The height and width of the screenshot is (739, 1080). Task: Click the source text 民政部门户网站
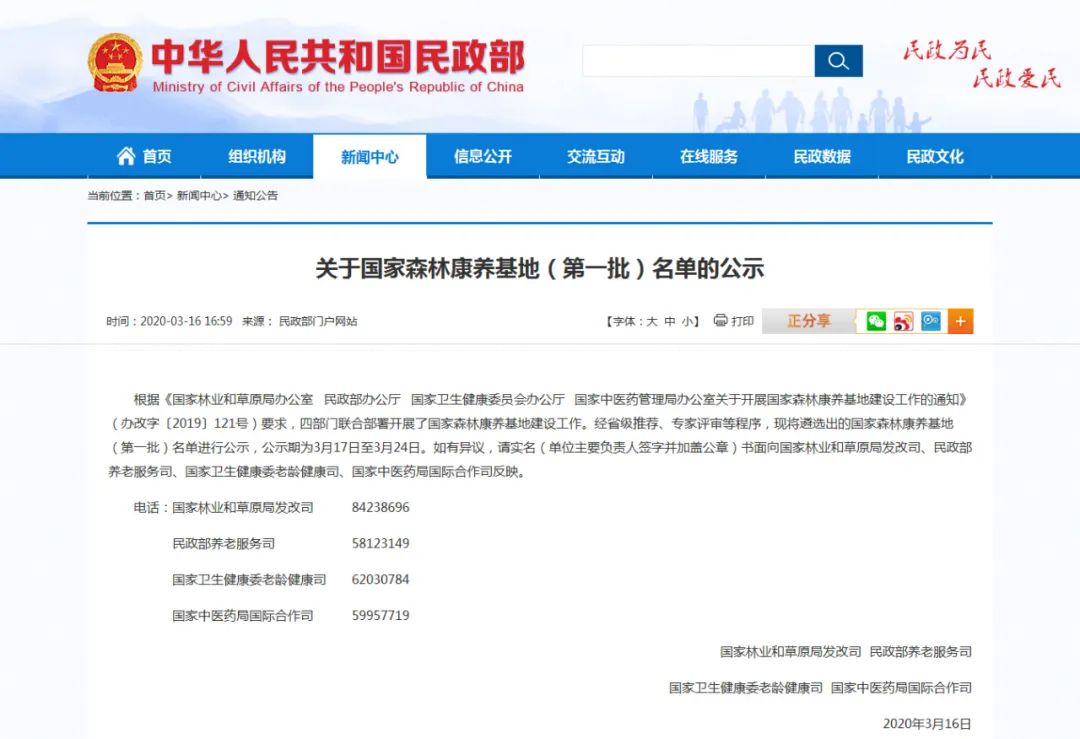318,322
